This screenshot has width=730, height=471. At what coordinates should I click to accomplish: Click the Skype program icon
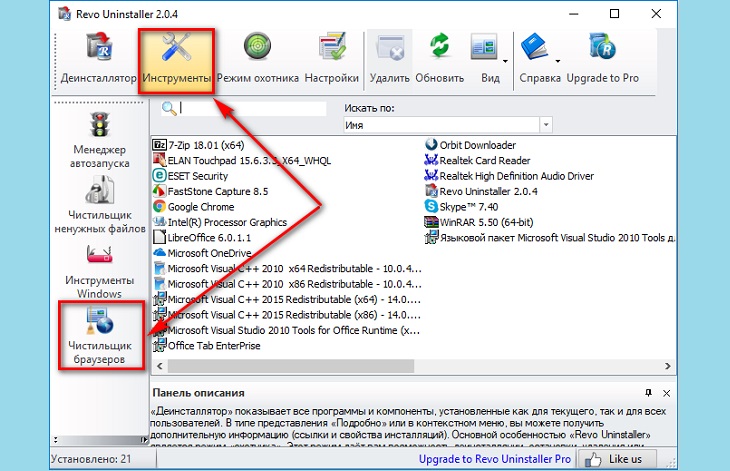tap(431, 206)
